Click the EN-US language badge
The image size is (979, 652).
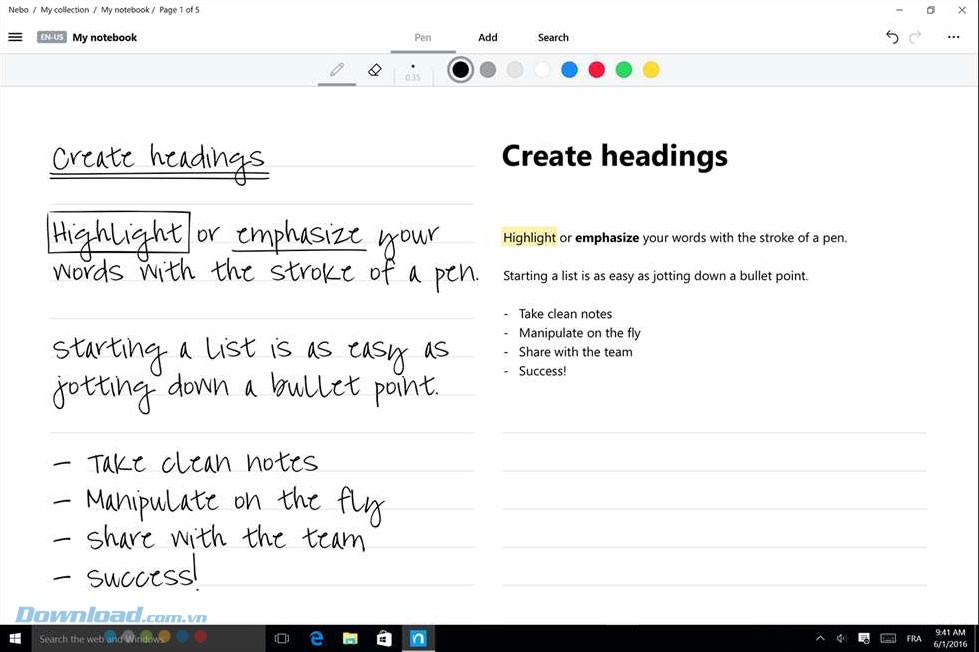tap(51, 37)
